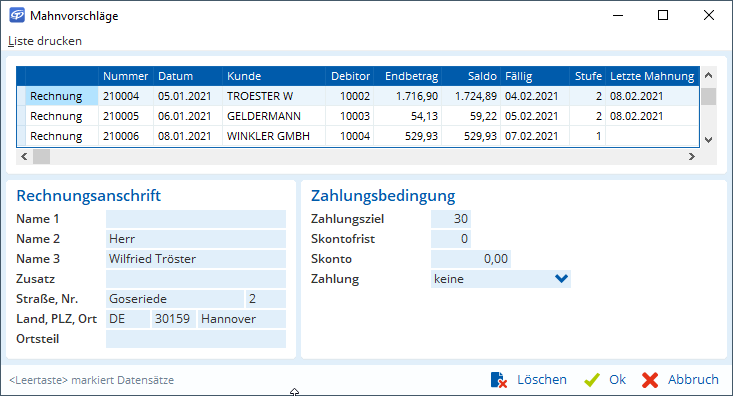733x396 pixels.
Task: Click the Zahlungsziel field showing 30
Action: pyautogui.click(x=451, y=219)
